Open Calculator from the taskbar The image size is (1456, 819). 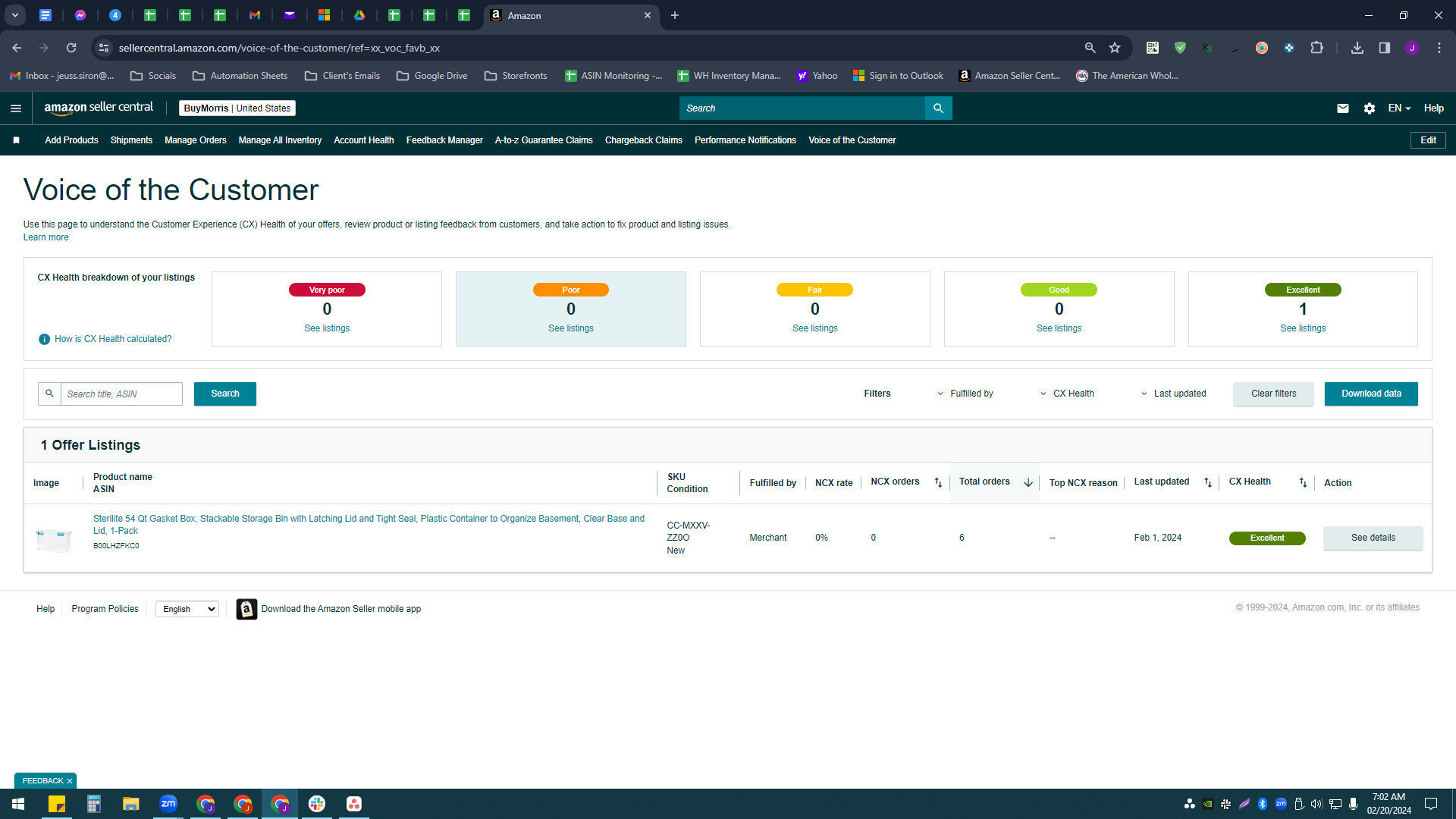click(94, 804)
